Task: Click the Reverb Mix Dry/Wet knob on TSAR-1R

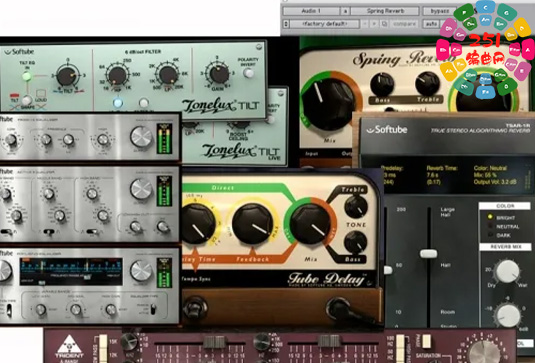Action: point(507,272)
